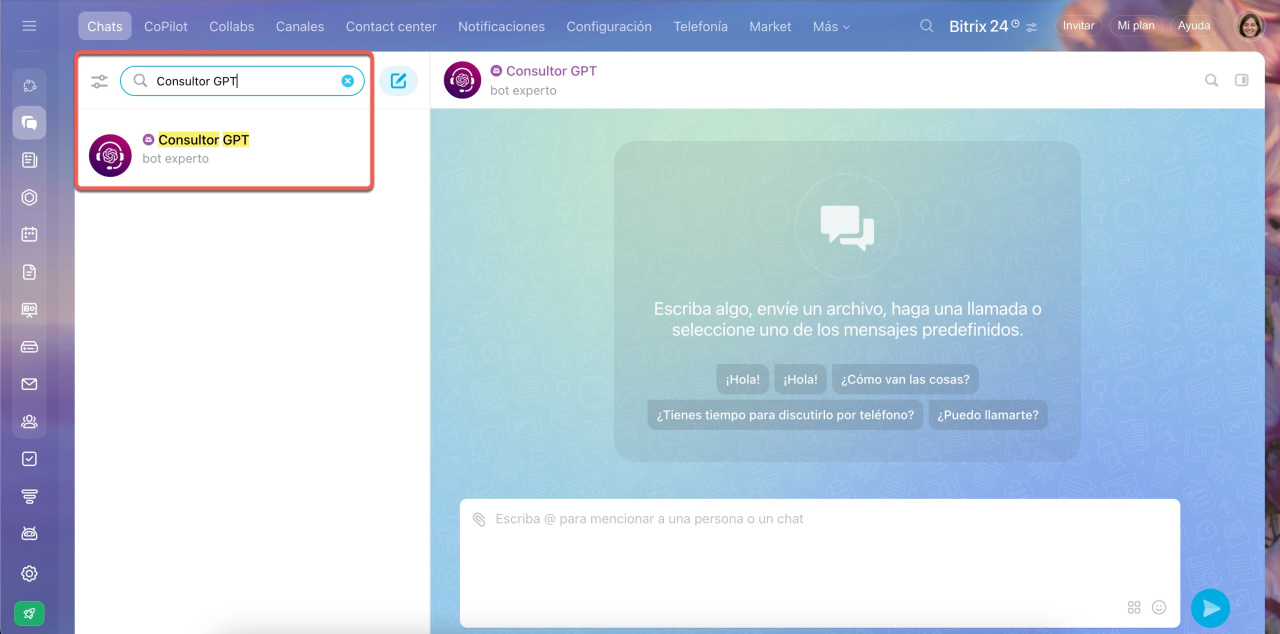The image size is (1280, 634).
Task: Open header sliders settings icon
Action: pyautogui.click(x=1032, y=26)
